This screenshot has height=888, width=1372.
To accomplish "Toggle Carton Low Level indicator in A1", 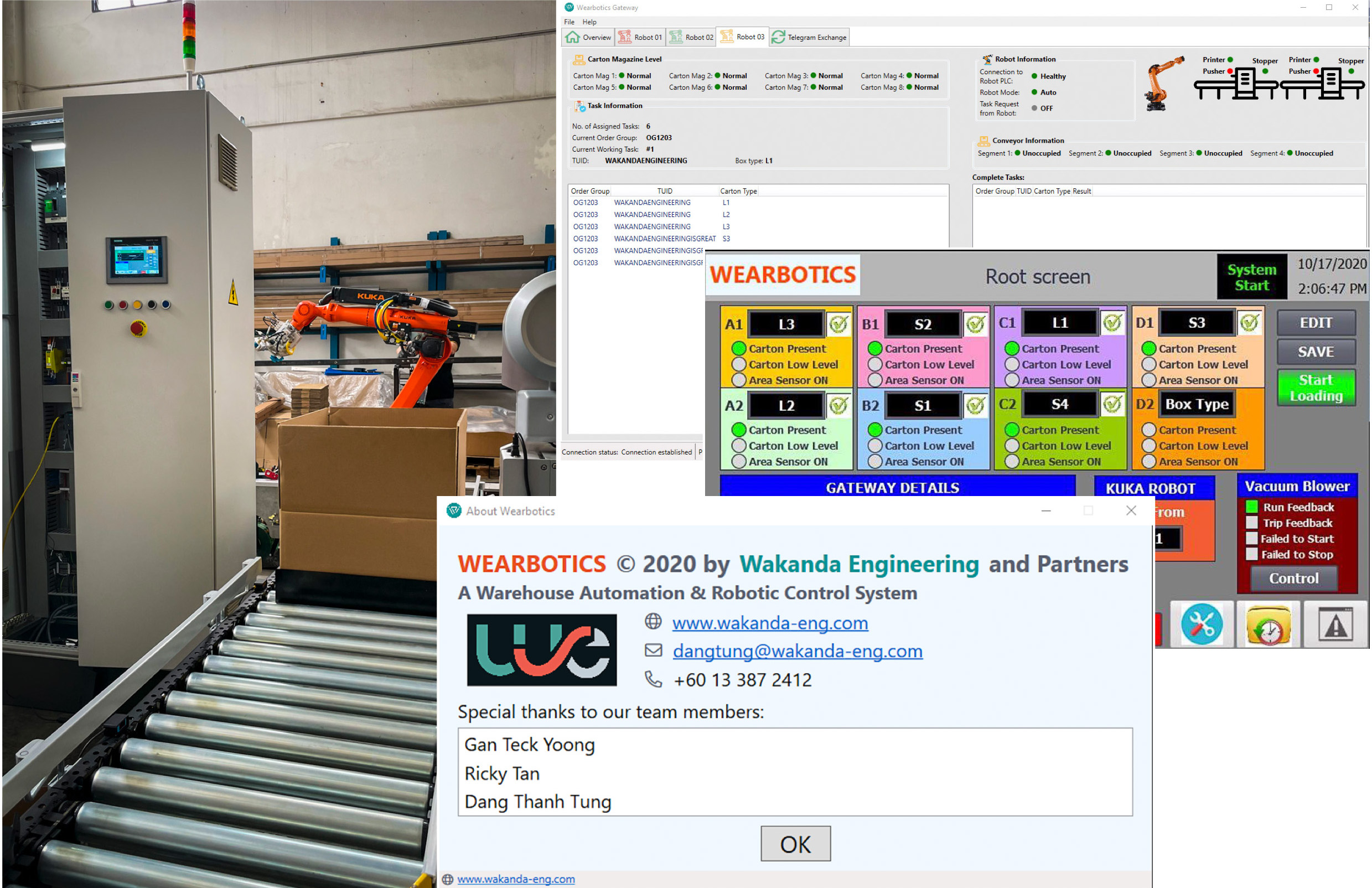I will coord(739,364).
